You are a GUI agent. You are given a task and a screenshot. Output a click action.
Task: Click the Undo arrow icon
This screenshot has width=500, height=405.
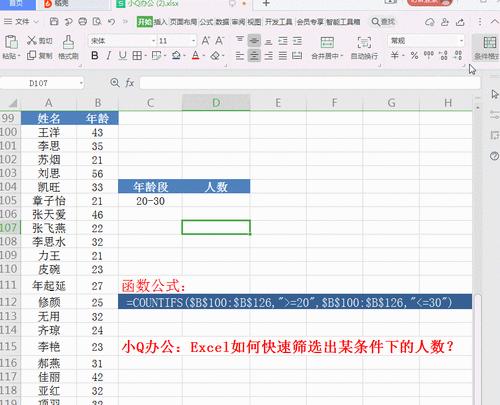111,22
